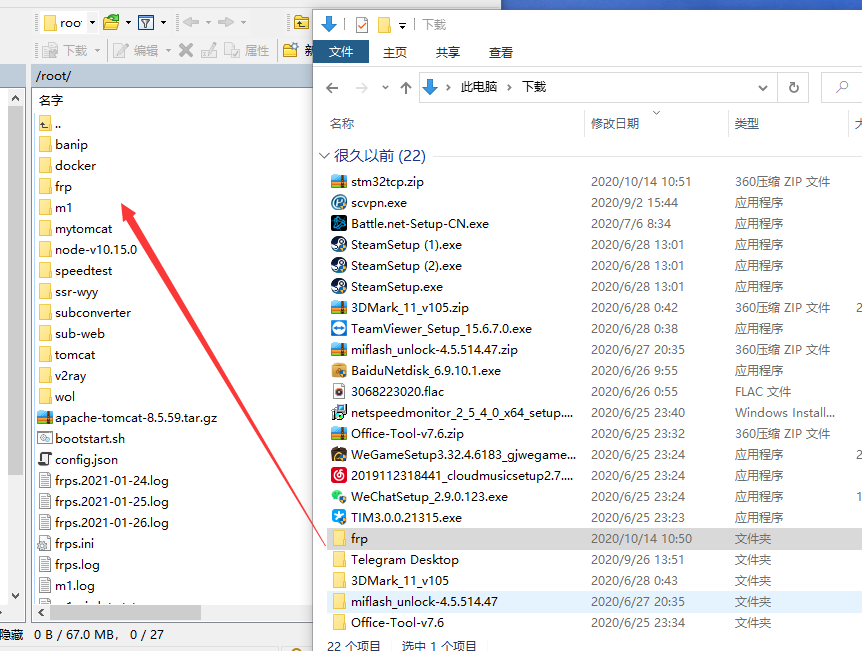
Task: Expand the Explorer address bar history dropdown
Action: (762, 88)
